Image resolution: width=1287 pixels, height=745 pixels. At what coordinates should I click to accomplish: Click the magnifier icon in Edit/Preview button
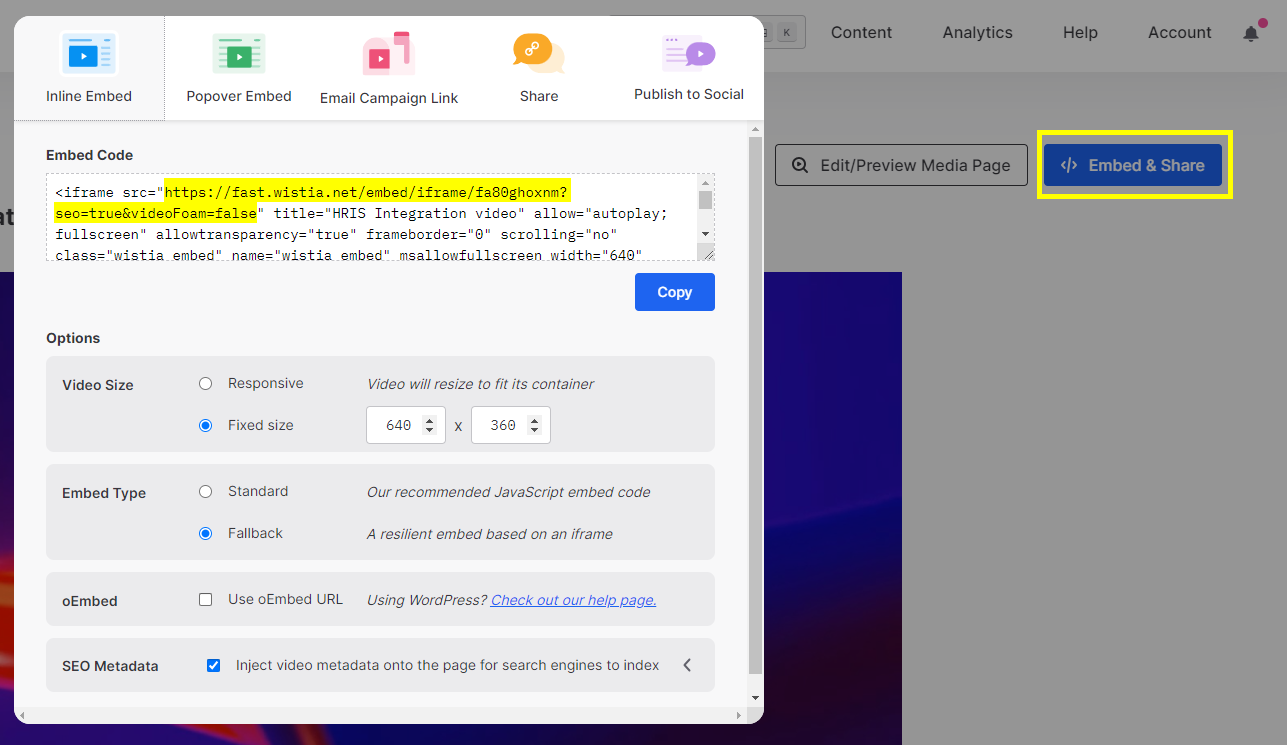point(800,165)
